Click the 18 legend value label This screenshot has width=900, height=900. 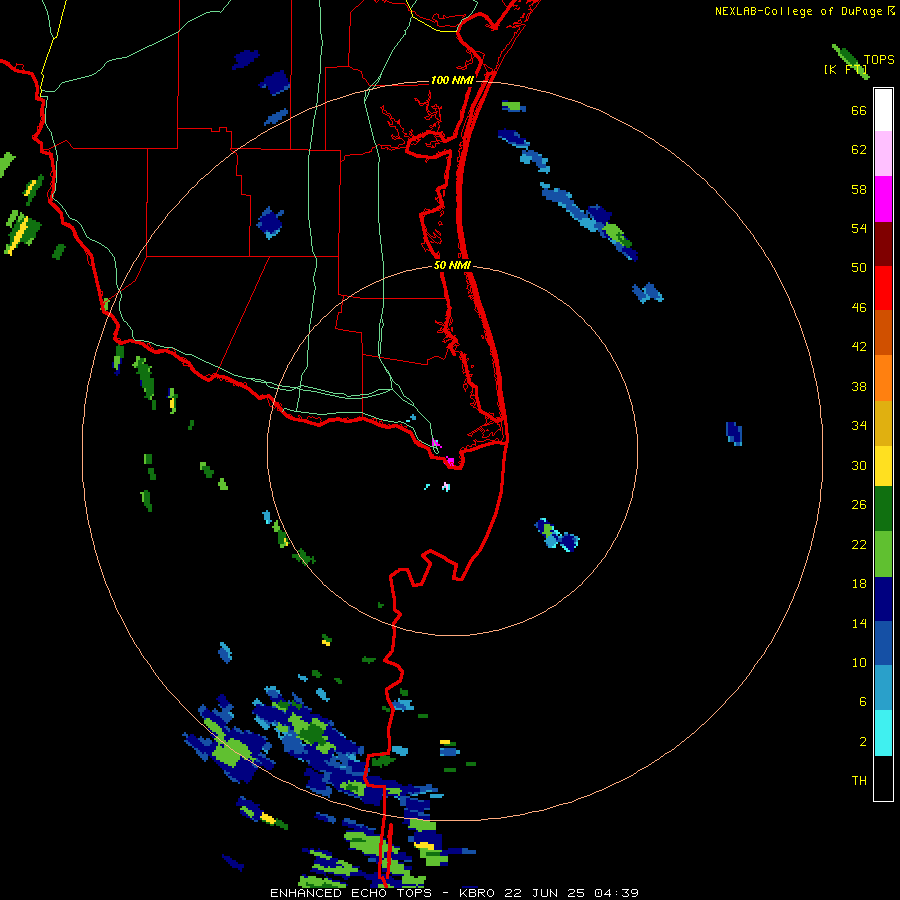click(859, 584)
